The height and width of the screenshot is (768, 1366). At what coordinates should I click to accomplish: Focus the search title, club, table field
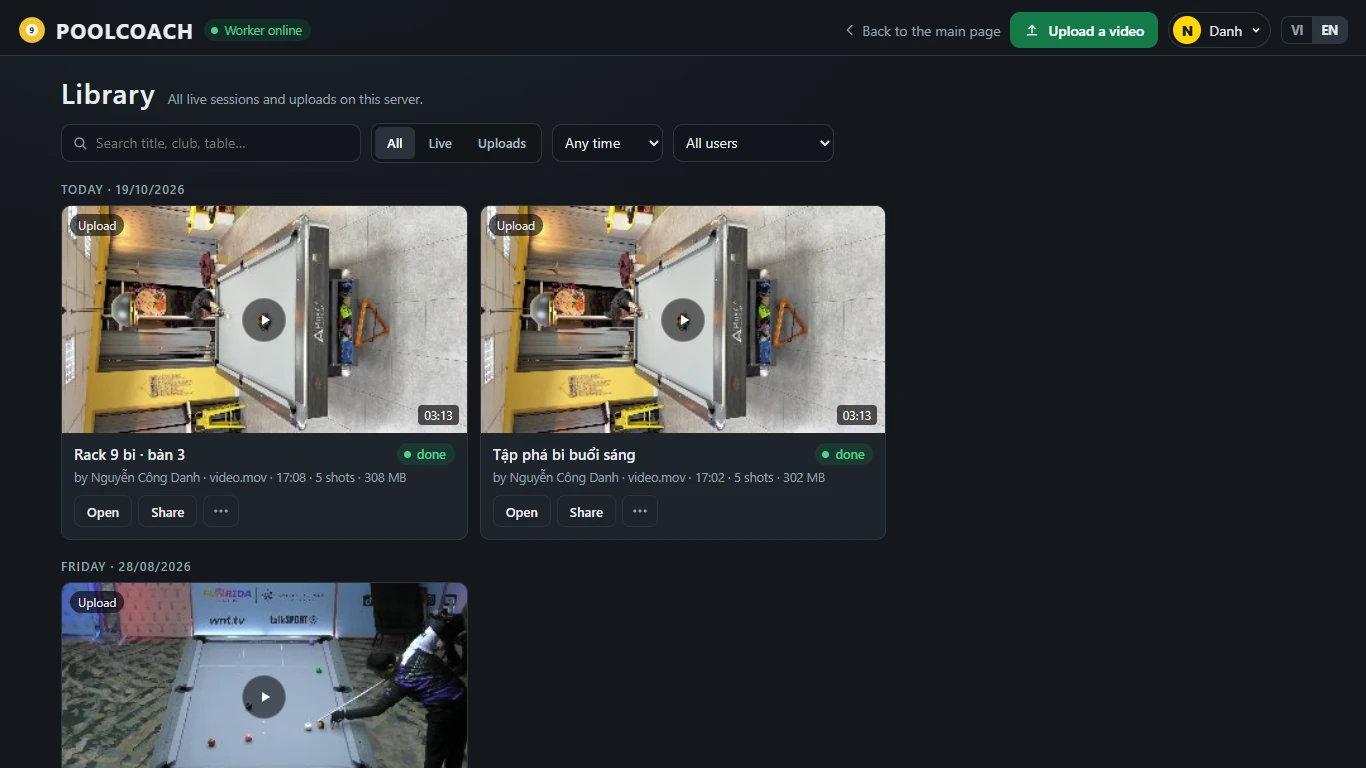pyautogui.click(x=211, y=143)
